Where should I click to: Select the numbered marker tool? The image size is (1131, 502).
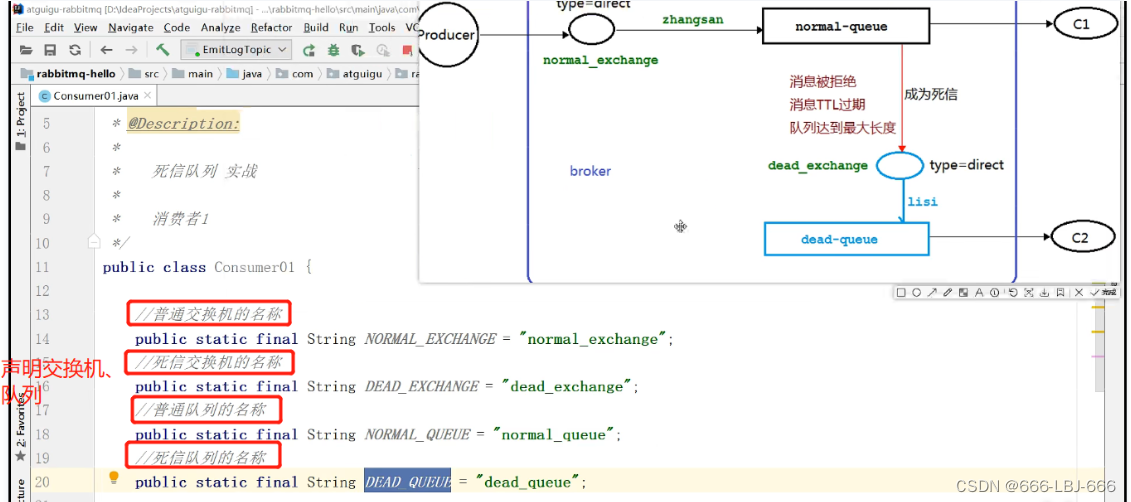click(x=995, y=292)
